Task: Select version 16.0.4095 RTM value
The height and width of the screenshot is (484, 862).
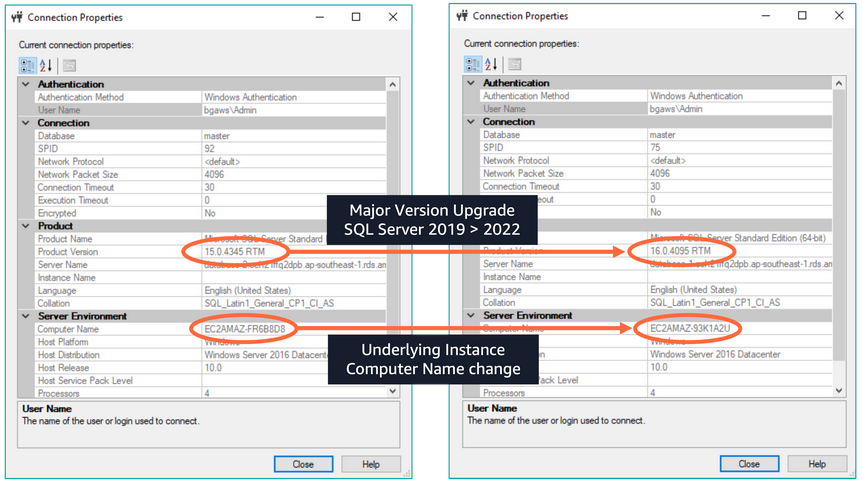Action: (681, 251)
